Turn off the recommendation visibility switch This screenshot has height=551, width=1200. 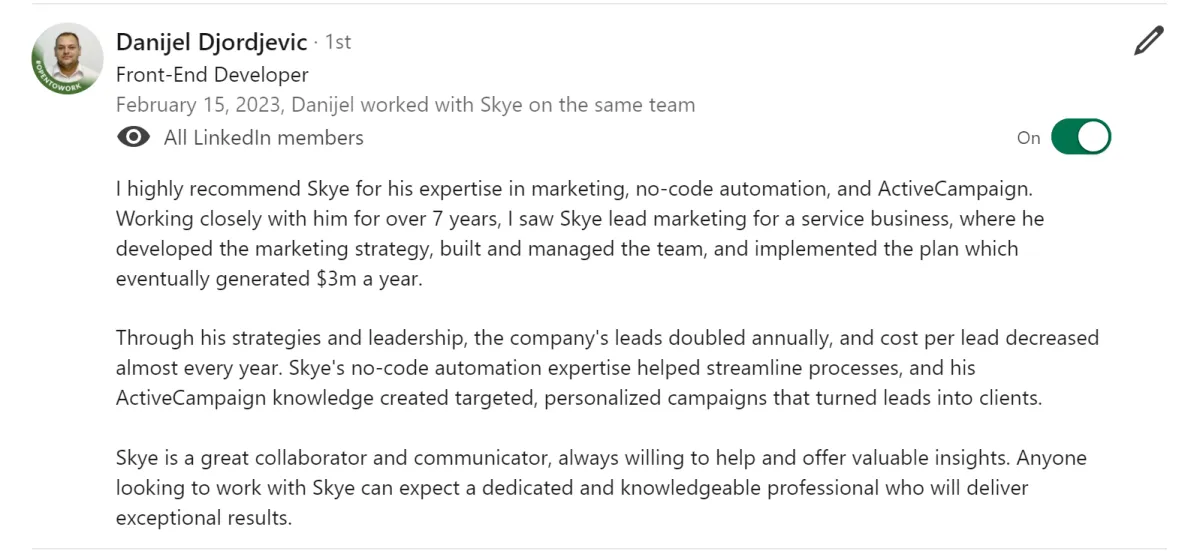(x=1081, y=137)
